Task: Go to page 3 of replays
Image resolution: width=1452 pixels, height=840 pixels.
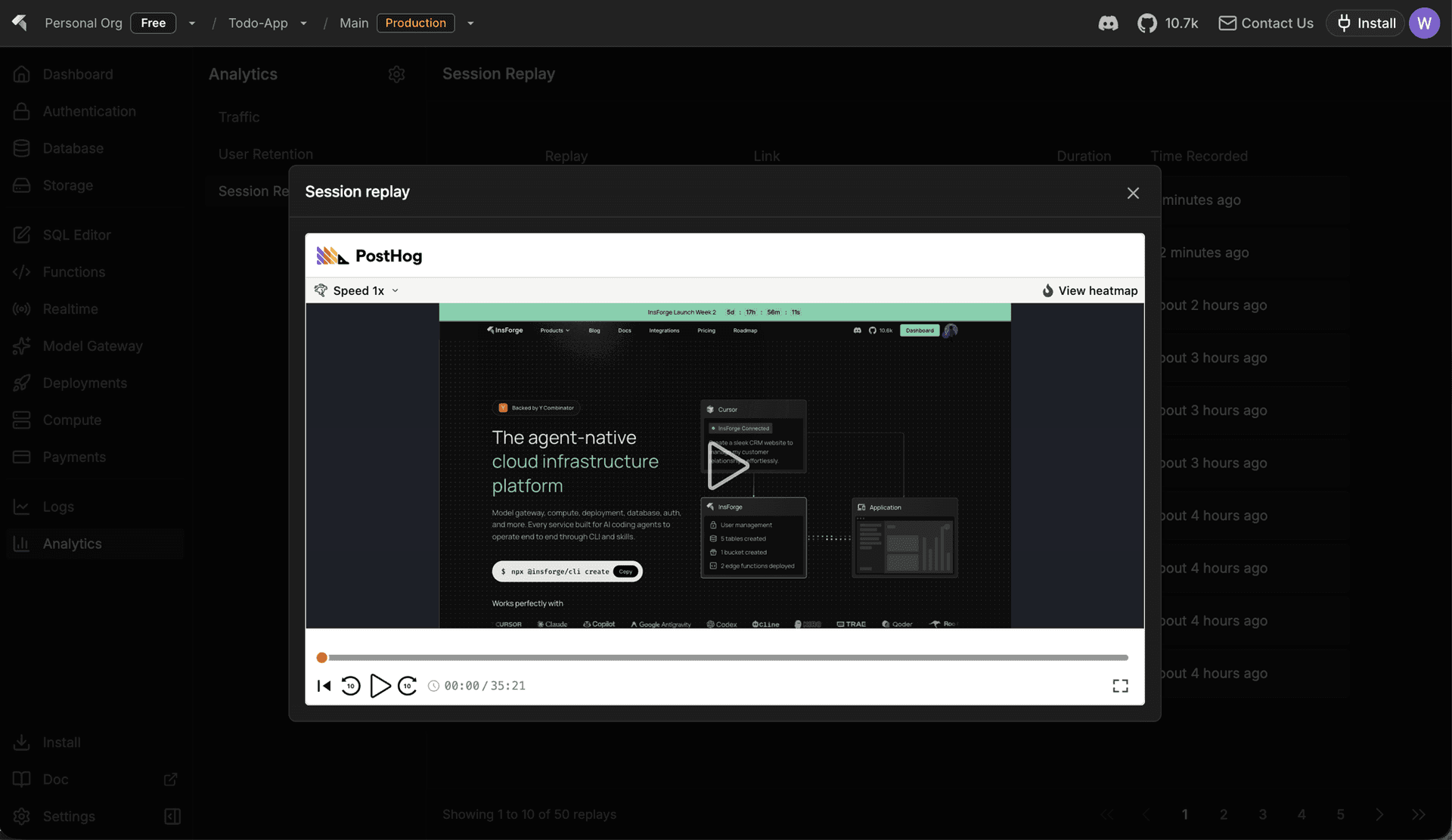Action: (x=1262, y=814)
